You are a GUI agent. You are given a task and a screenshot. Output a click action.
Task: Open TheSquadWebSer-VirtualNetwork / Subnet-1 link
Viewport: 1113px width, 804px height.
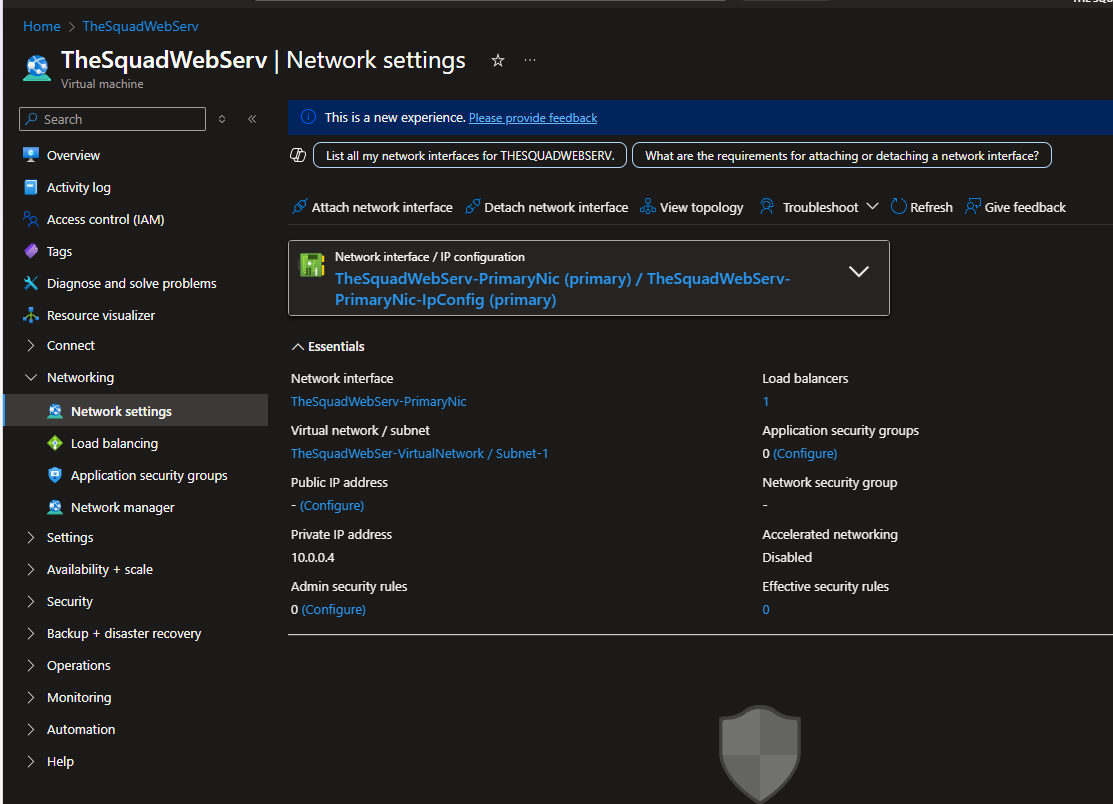420,453
